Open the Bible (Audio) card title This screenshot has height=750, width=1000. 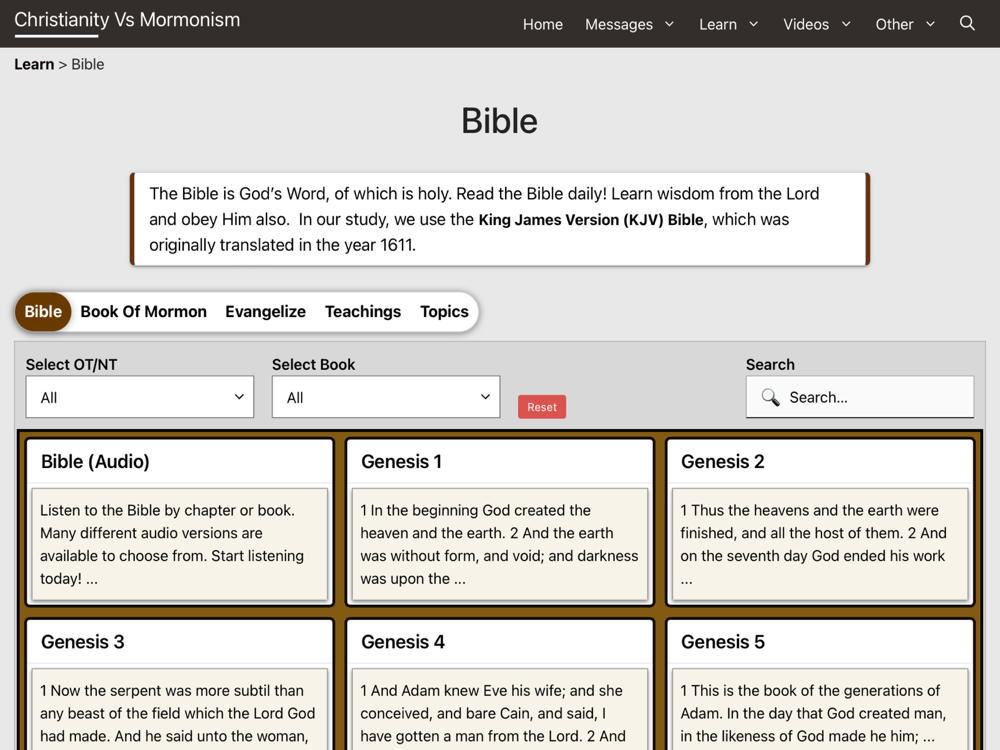click(95, 461)
